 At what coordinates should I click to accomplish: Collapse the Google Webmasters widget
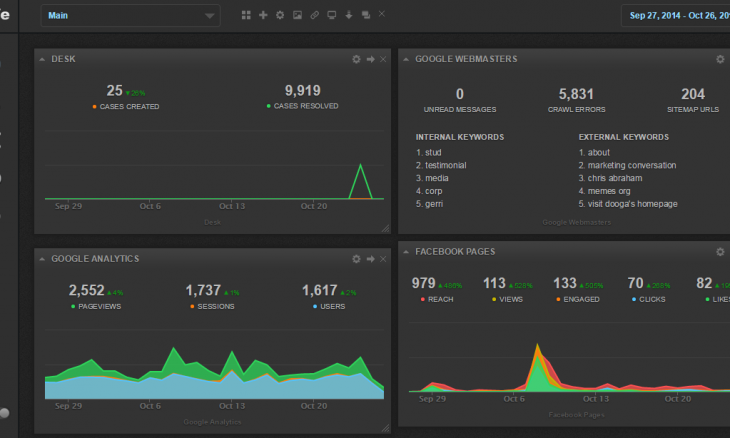(x=406, y=60)
